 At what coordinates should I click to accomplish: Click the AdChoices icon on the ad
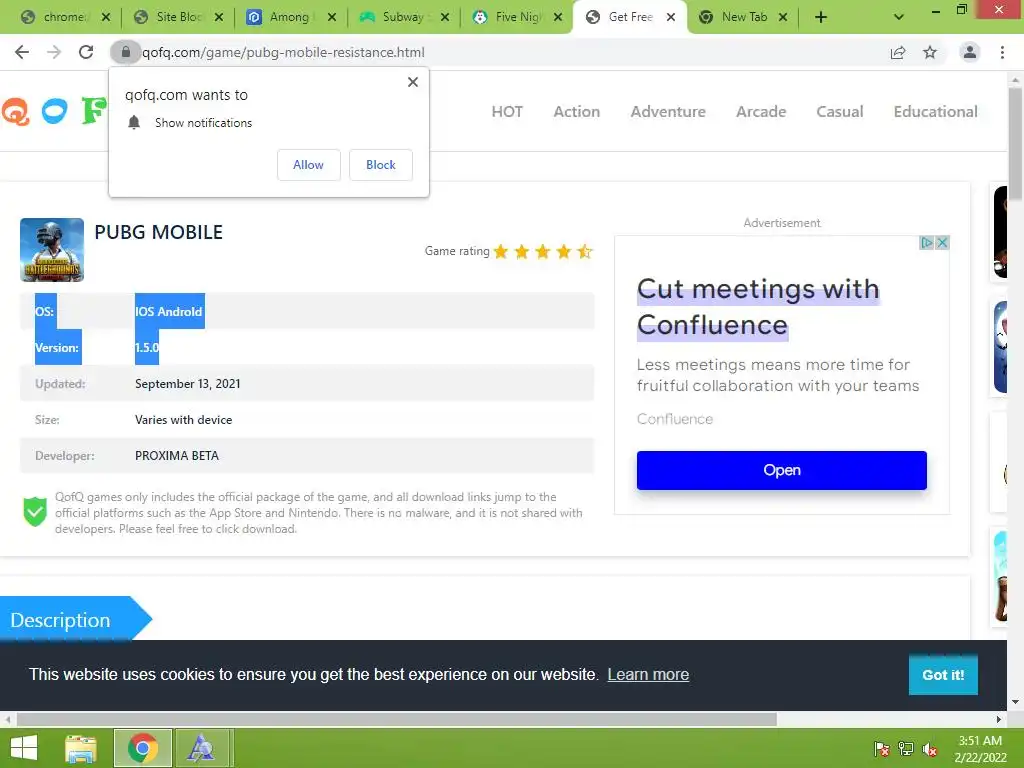[x=926, y=243]
